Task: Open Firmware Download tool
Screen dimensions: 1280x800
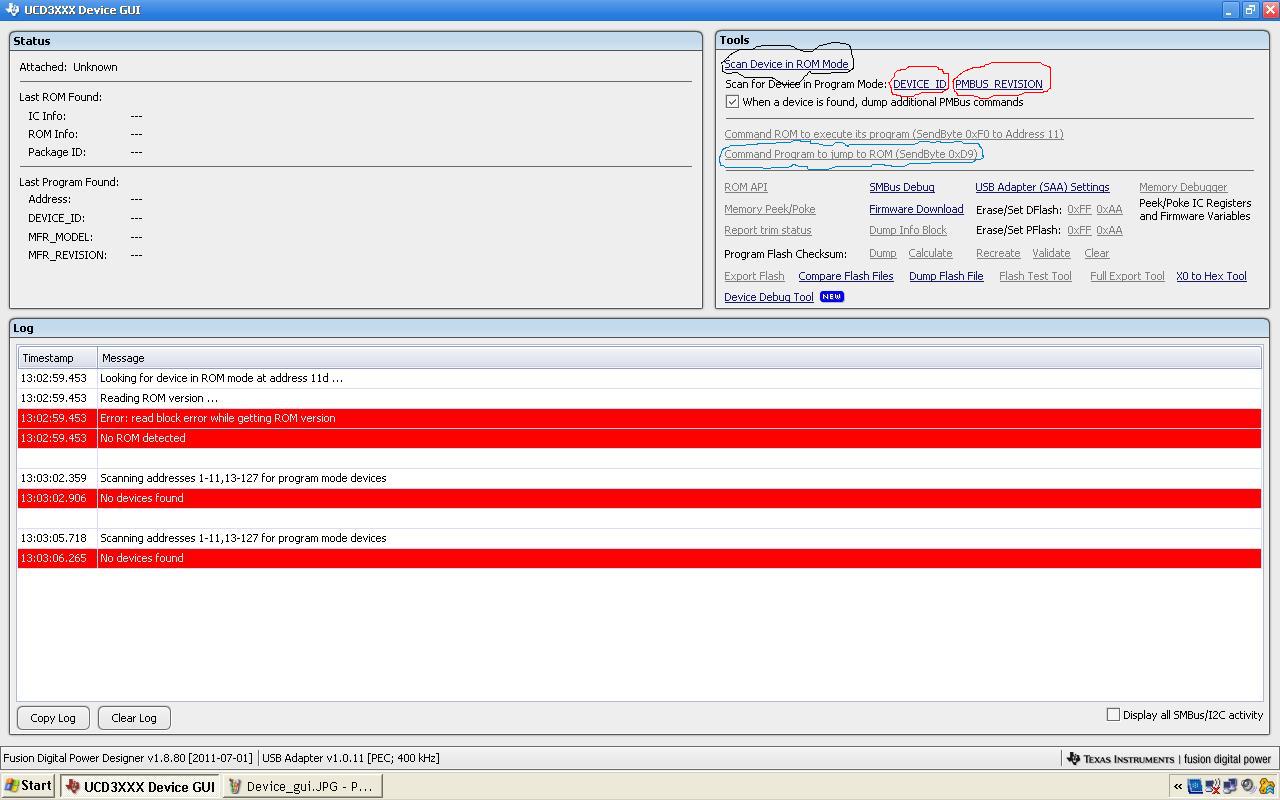Action: point(916,209)
